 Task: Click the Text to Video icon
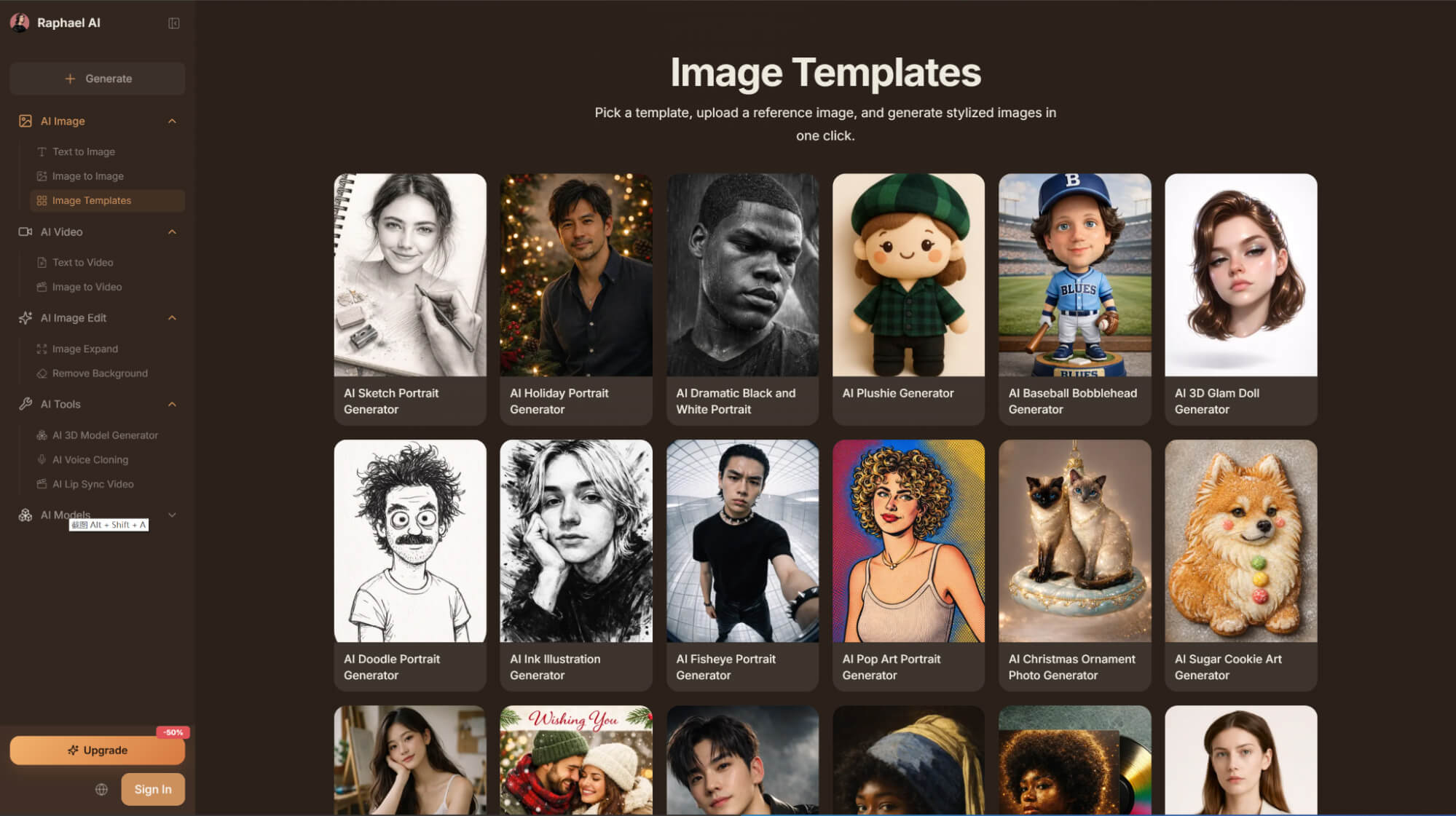point(42,262)
